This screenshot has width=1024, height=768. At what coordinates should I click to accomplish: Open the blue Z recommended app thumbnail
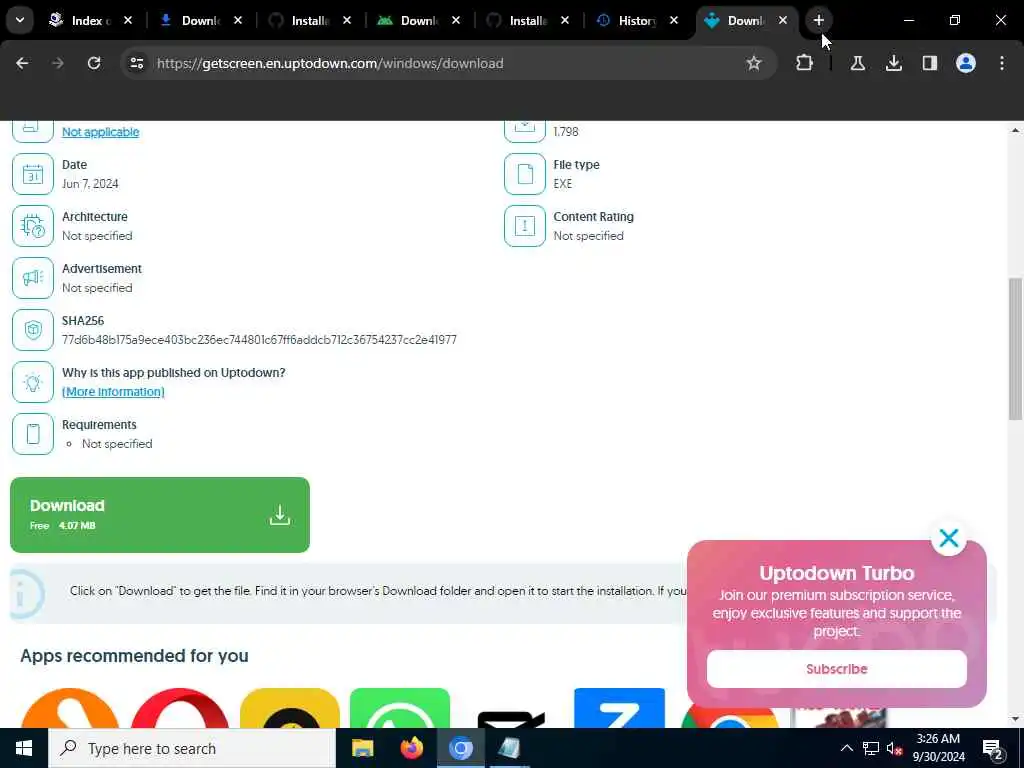619,709
